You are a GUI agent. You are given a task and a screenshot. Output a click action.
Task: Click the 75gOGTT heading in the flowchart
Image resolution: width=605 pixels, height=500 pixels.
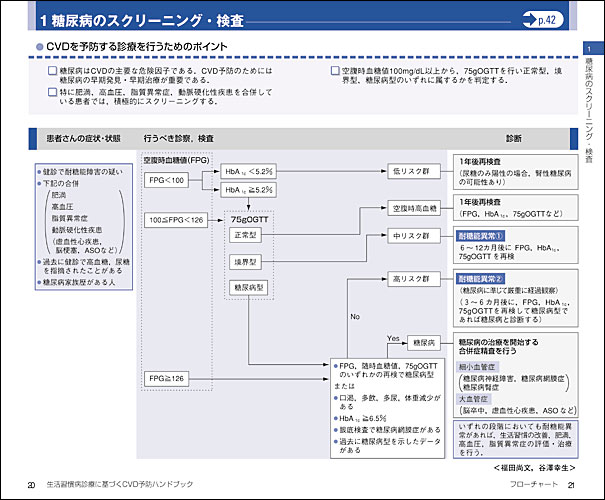[248, 218]
